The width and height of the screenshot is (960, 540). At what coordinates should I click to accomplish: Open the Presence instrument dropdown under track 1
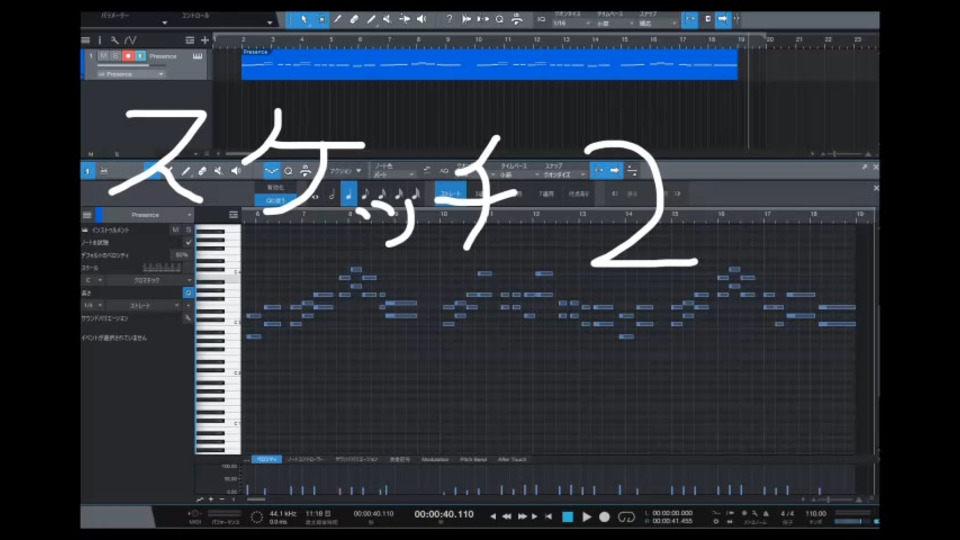pyautogui.click(x=131, y=75)
